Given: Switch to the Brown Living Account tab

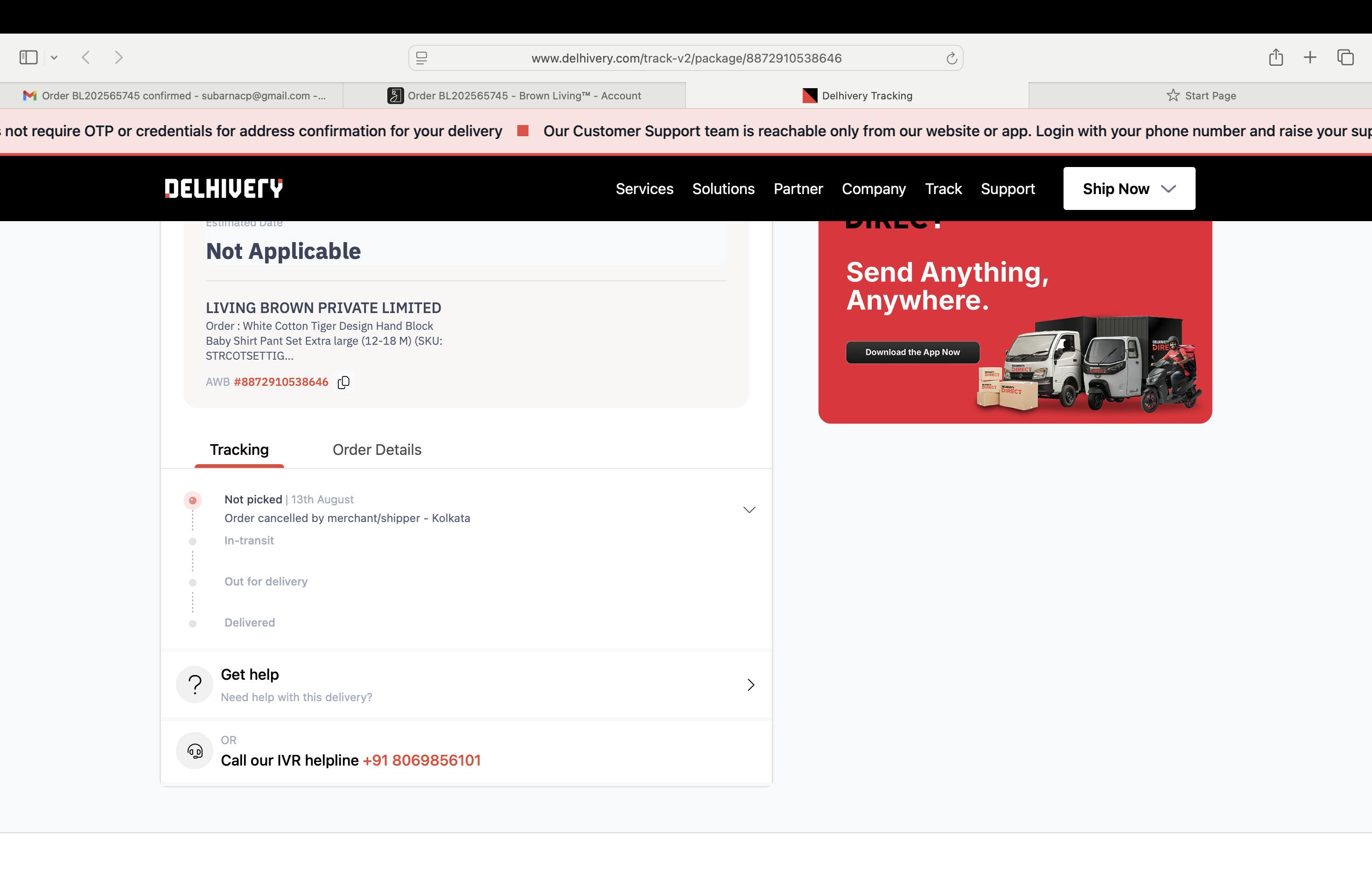Looking at the screenshot, I should (514, 96).
